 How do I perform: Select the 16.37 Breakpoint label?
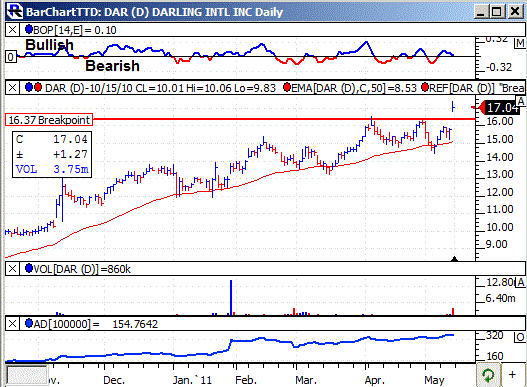click(49, 120)
